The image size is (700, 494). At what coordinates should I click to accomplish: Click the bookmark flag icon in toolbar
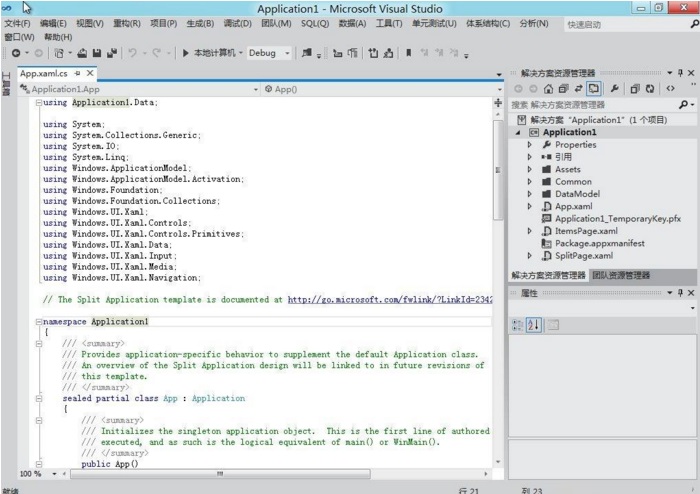411,53
